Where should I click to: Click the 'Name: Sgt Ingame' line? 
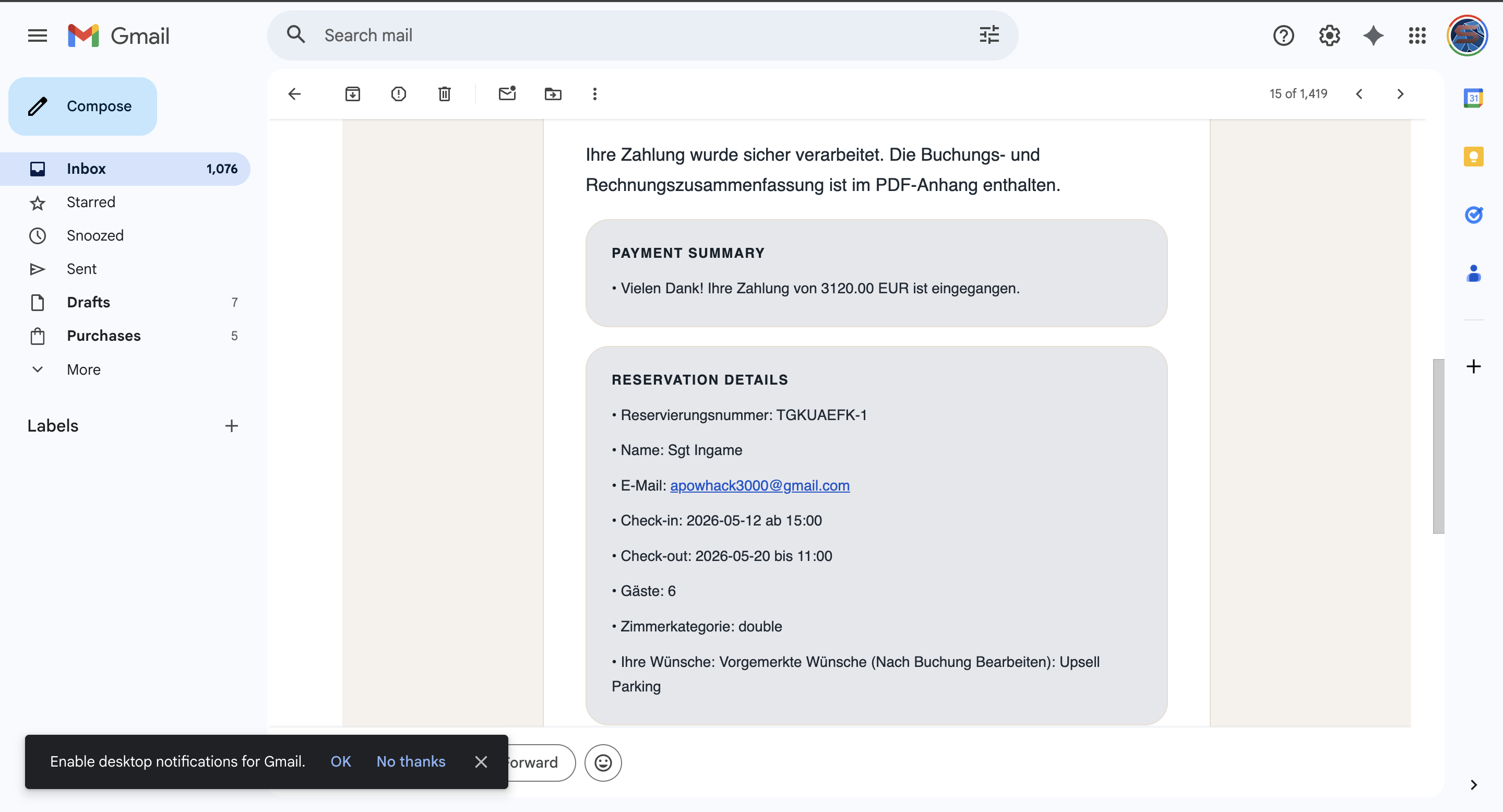pyautogui.click(x=677, y=450)
